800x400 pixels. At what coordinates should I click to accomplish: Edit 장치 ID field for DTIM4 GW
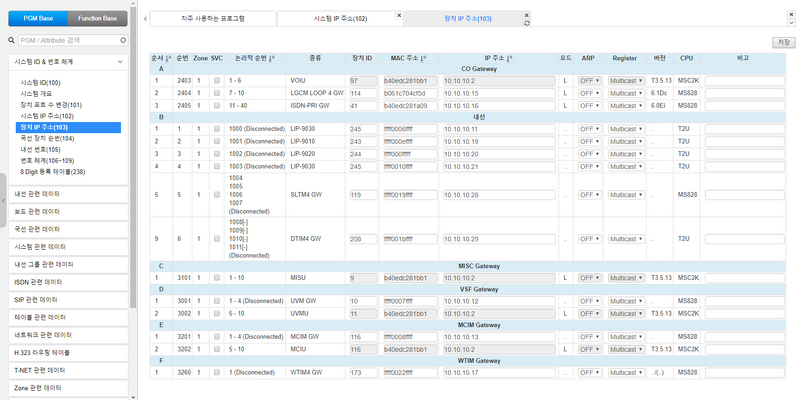point(364,239)
